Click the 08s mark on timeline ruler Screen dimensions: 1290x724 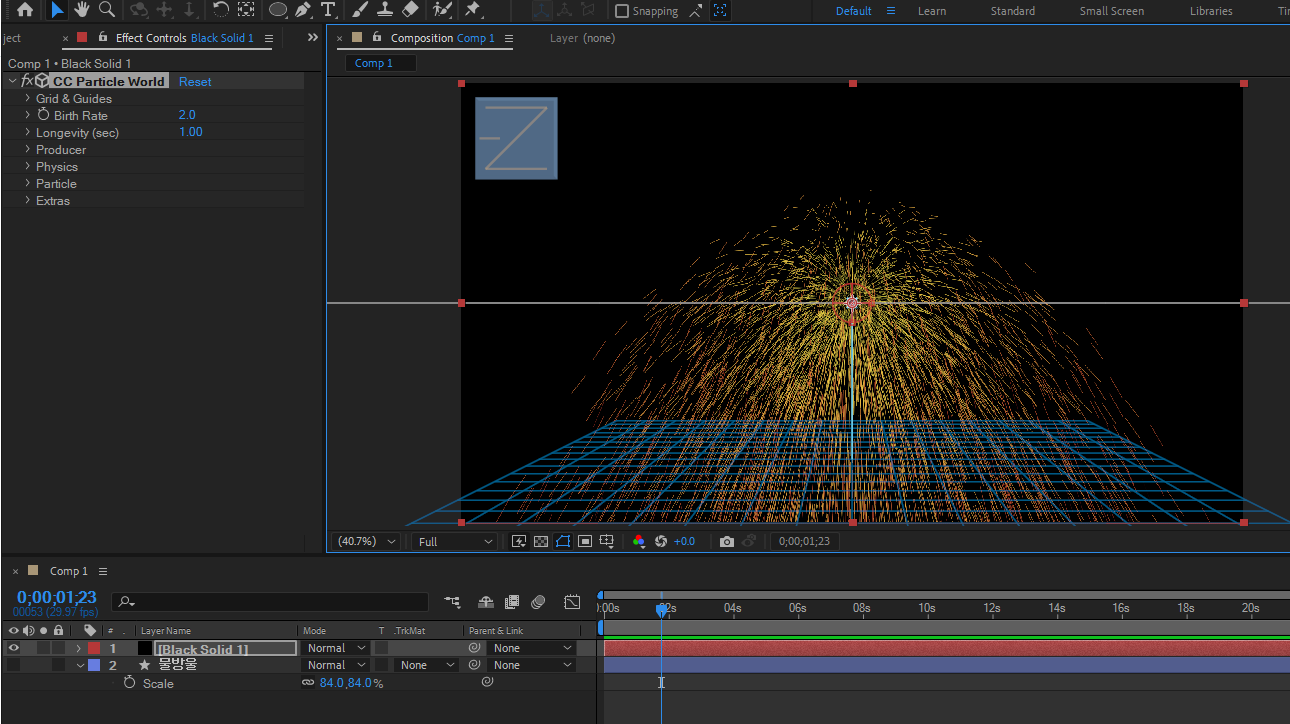861,608
